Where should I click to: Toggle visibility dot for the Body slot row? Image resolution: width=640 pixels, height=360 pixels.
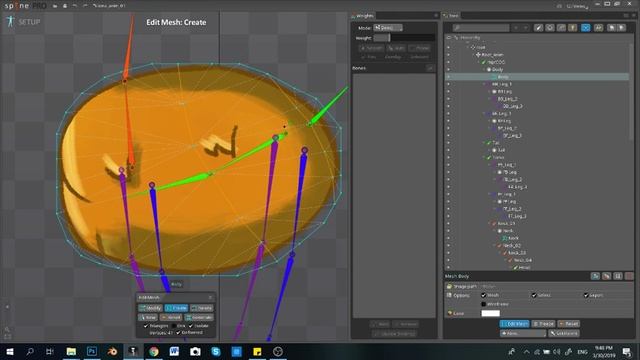(448, 69)
